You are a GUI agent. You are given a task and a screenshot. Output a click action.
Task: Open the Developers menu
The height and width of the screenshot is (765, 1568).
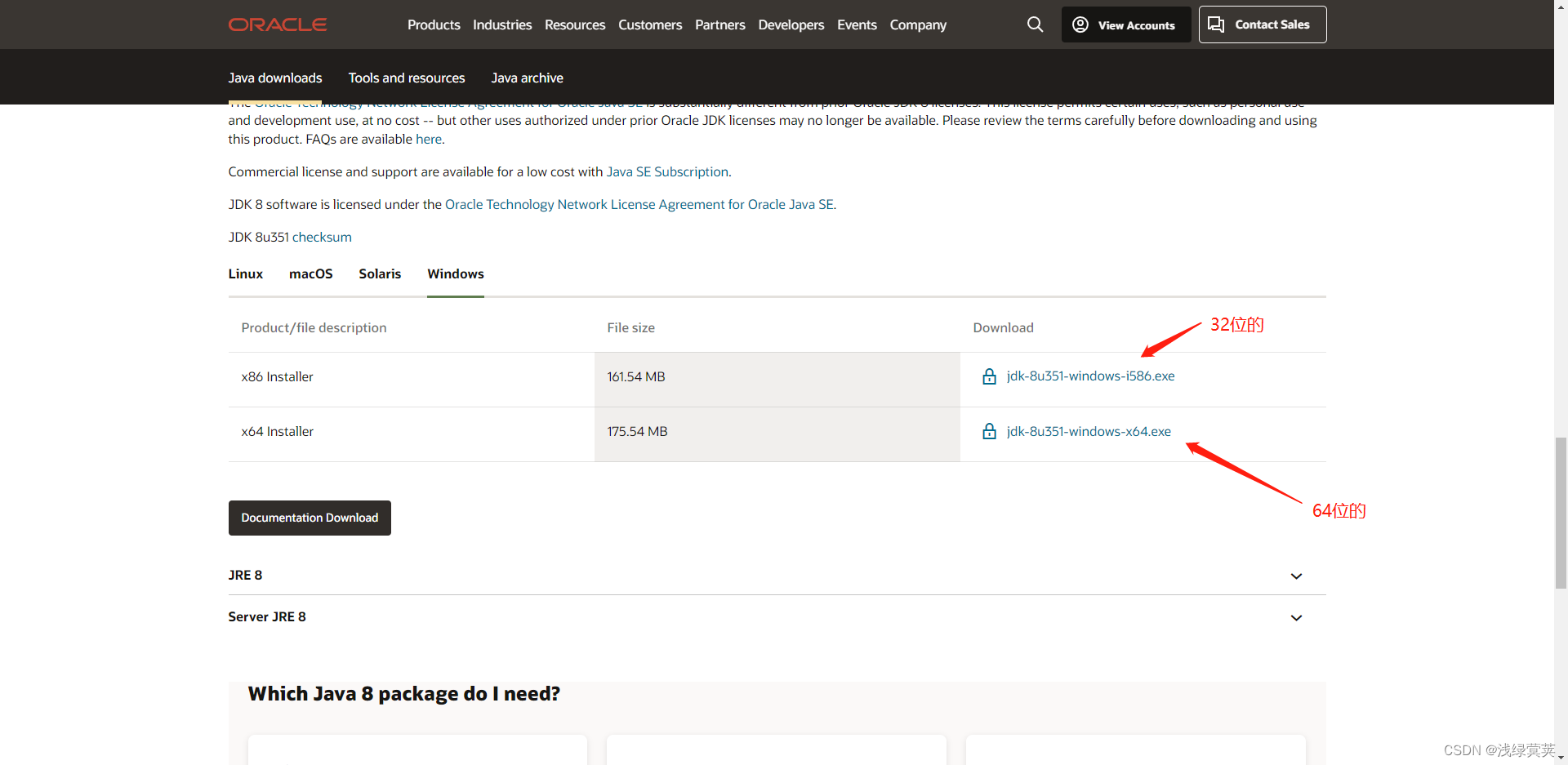pyautogui.click(x=791, y=24)
